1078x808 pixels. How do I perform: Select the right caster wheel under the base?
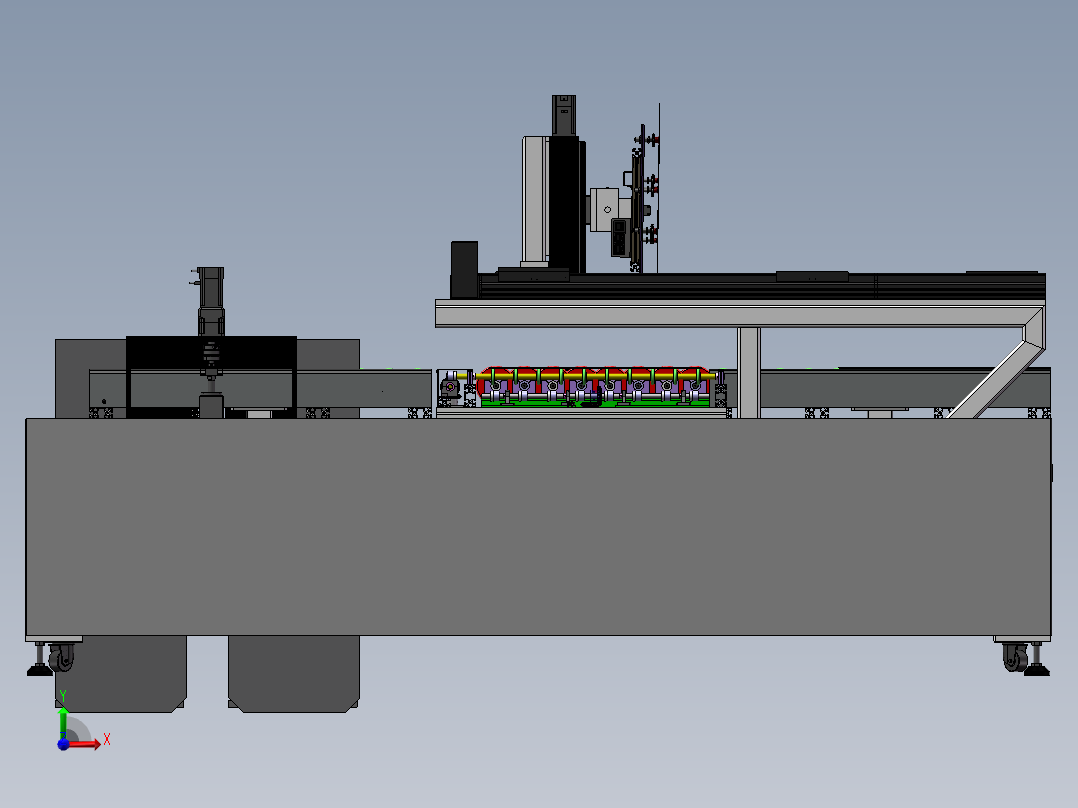1015,658
